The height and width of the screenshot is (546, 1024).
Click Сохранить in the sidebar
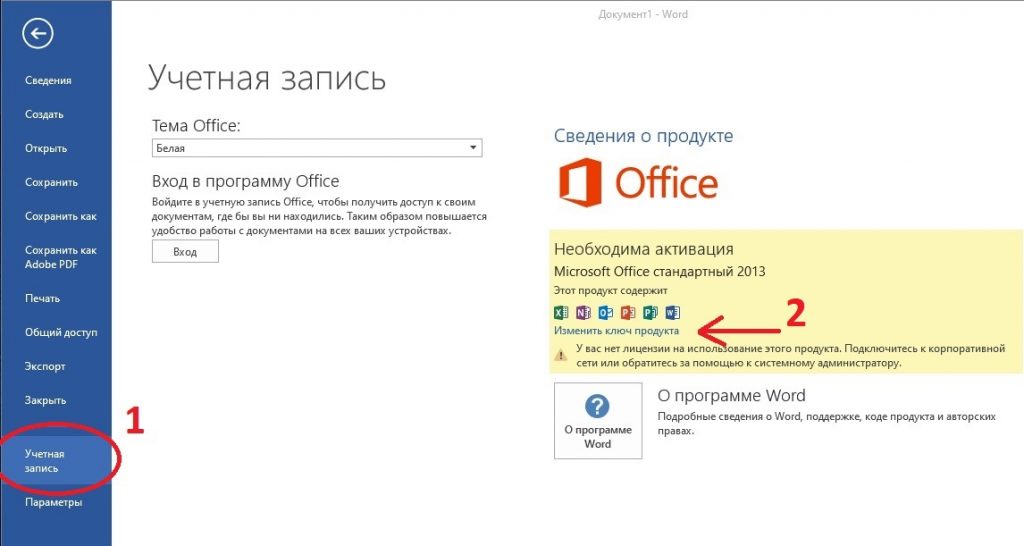tap(51, 182)
